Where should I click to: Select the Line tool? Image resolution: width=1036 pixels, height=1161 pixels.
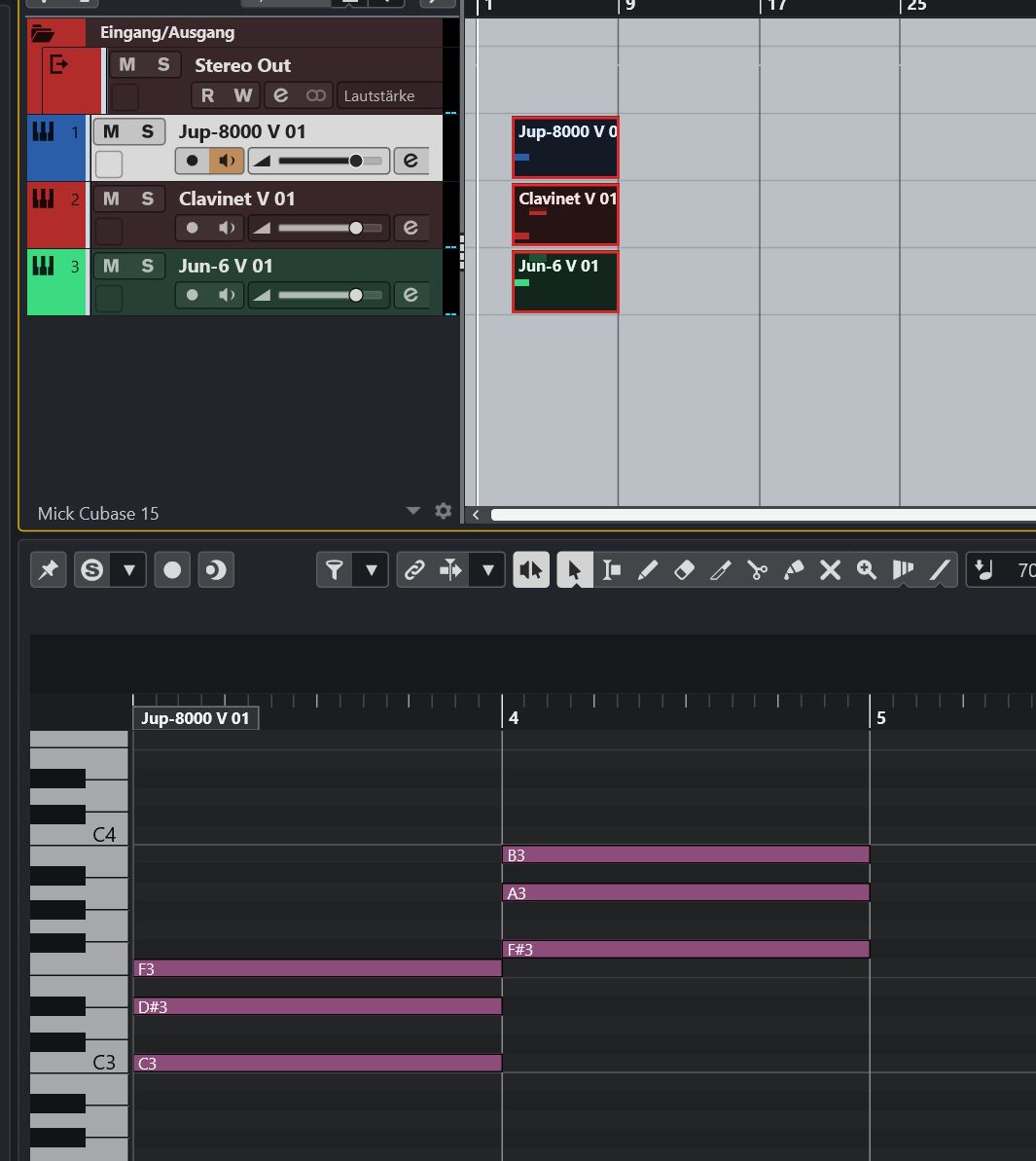(939, 570)
